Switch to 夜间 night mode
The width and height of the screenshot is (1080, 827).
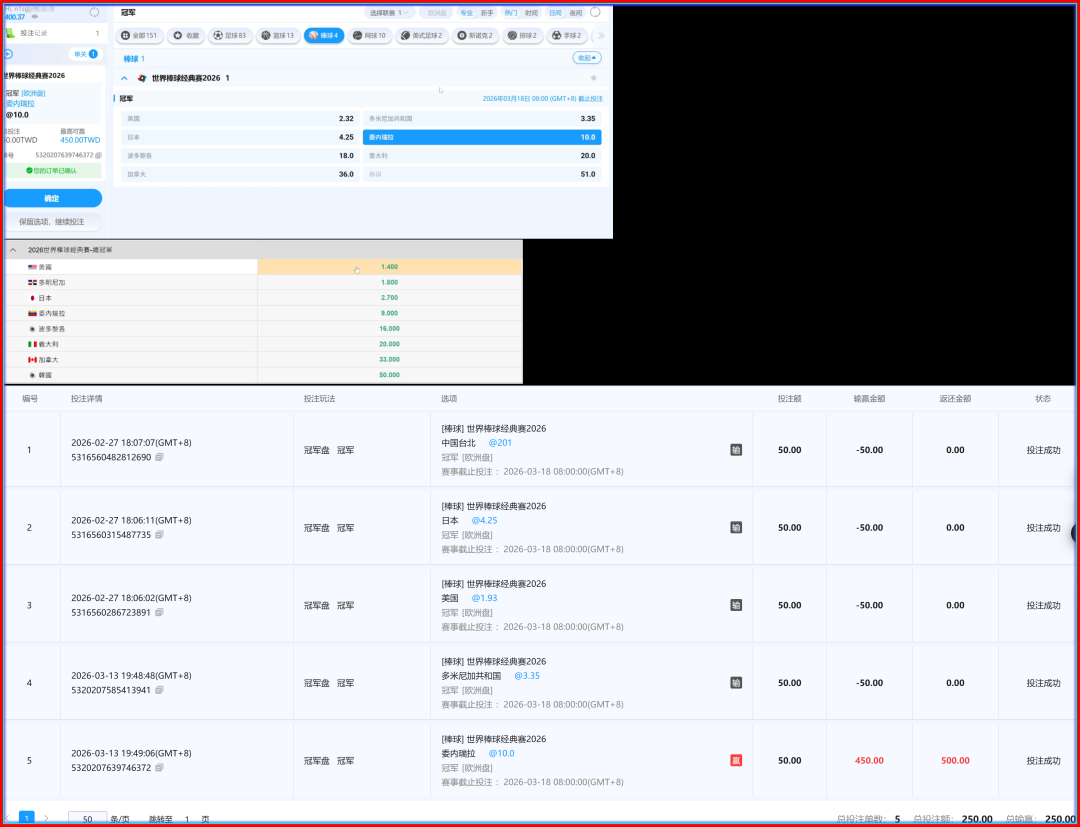[x=576, y=13]
